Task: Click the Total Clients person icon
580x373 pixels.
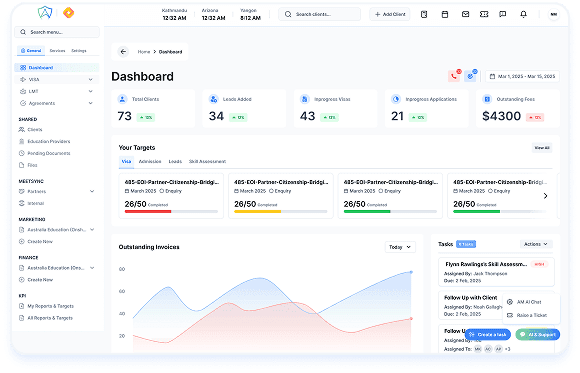Action: pos(122,99)
